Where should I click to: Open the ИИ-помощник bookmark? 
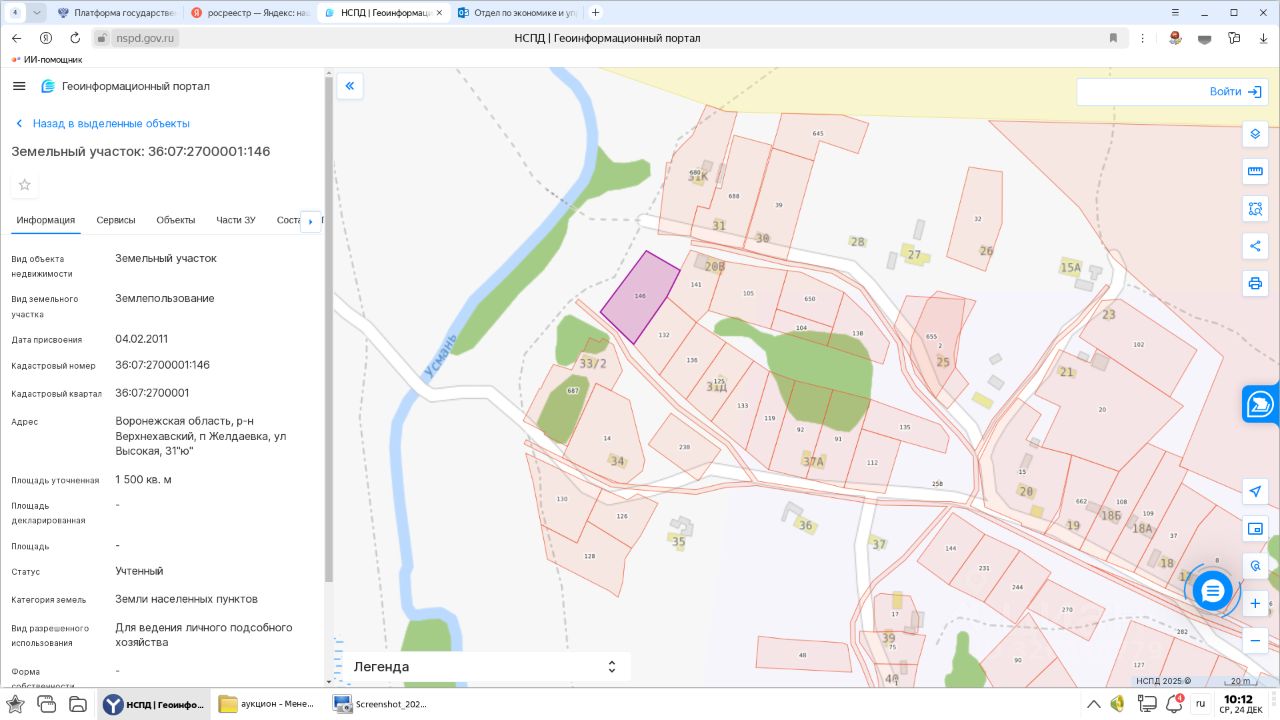pos(46,59)
